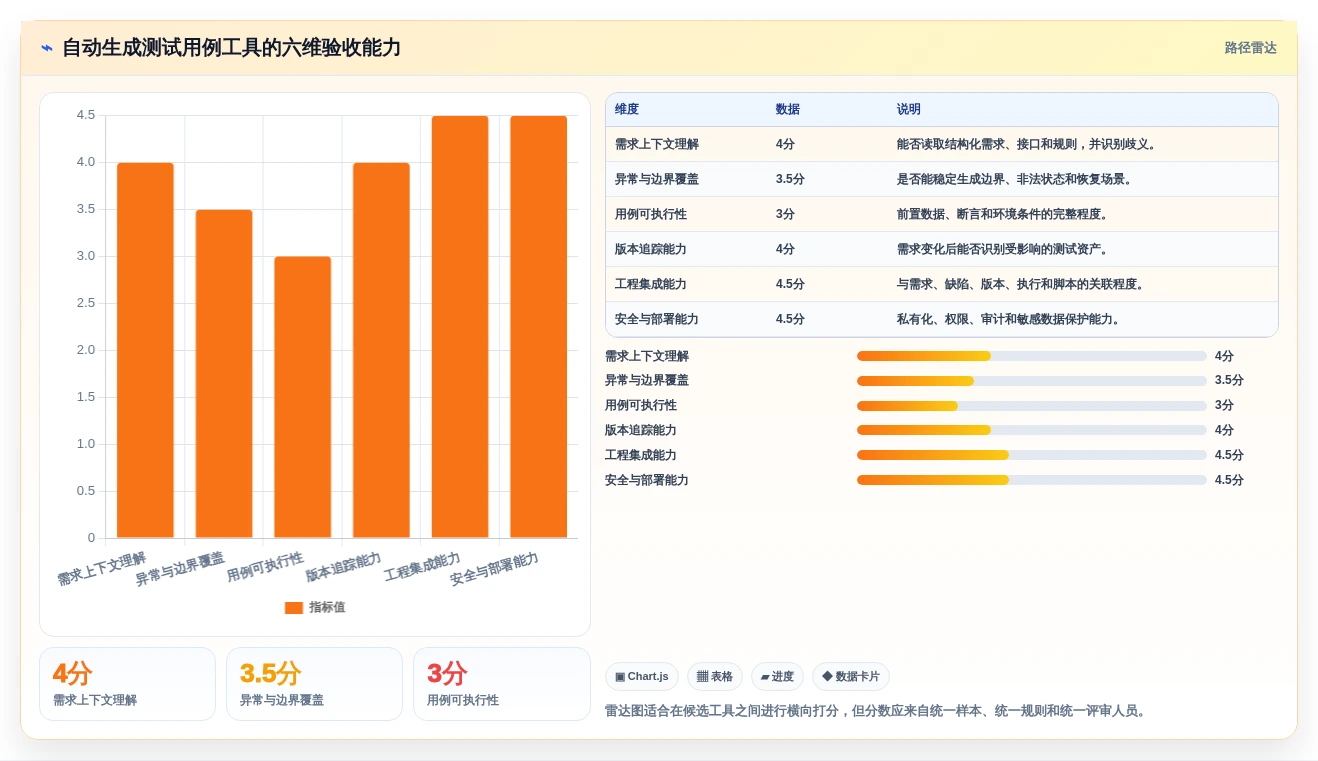Screen dimensions: 1318x761
Task: Click the 安全与部署能力 chart bar
Action: coord(539,327)
